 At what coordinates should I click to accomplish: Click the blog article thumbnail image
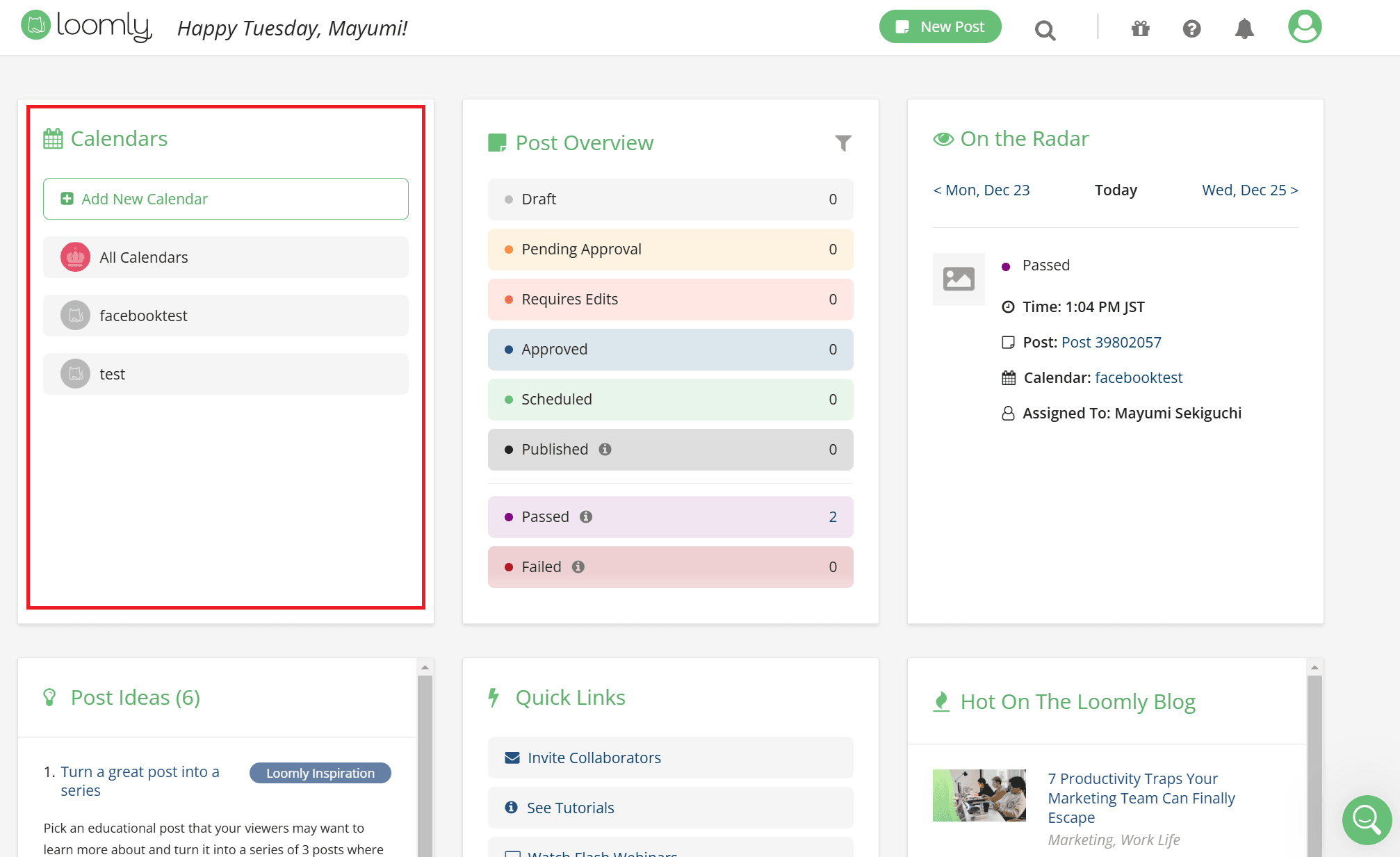tap(979, 795)
